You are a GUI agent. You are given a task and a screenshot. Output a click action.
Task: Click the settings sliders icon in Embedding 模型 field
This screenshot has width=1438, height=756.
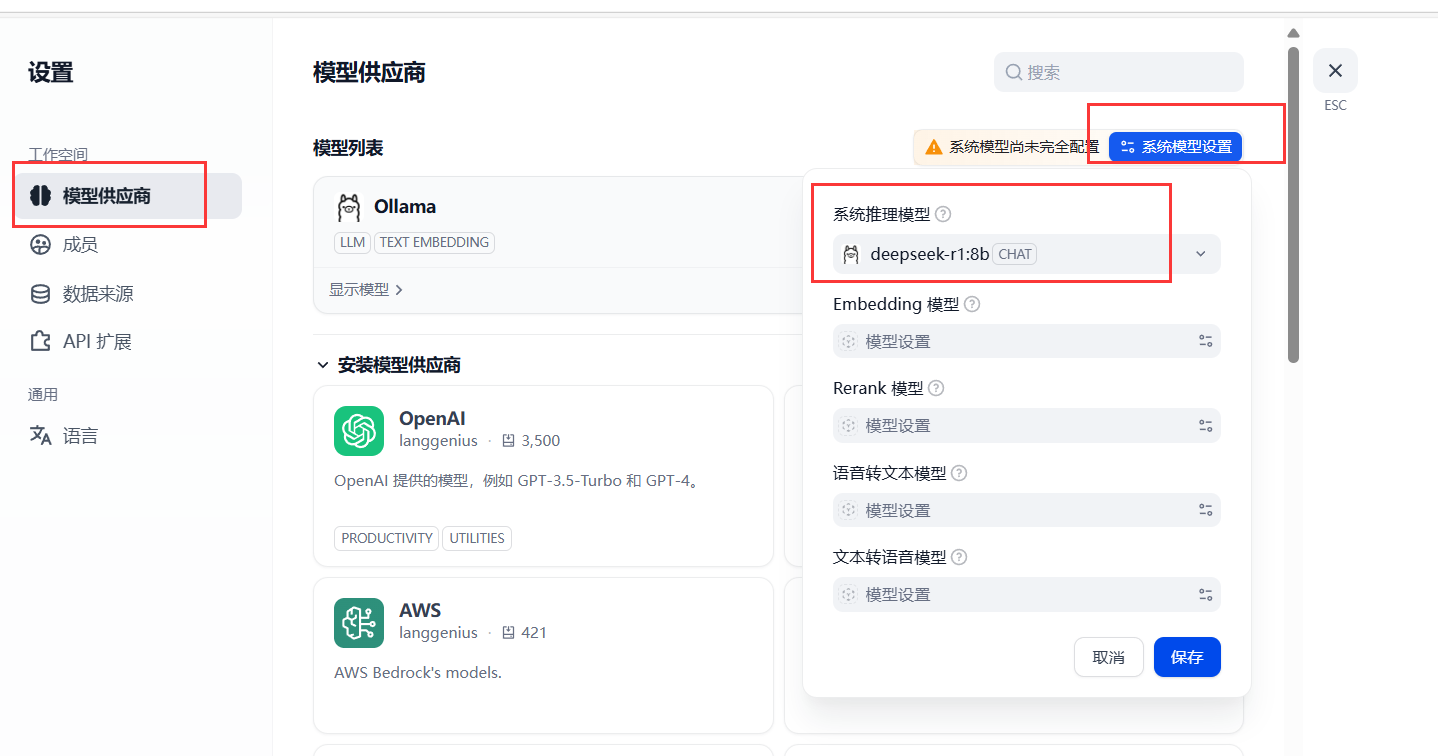tap(1205, 341)
